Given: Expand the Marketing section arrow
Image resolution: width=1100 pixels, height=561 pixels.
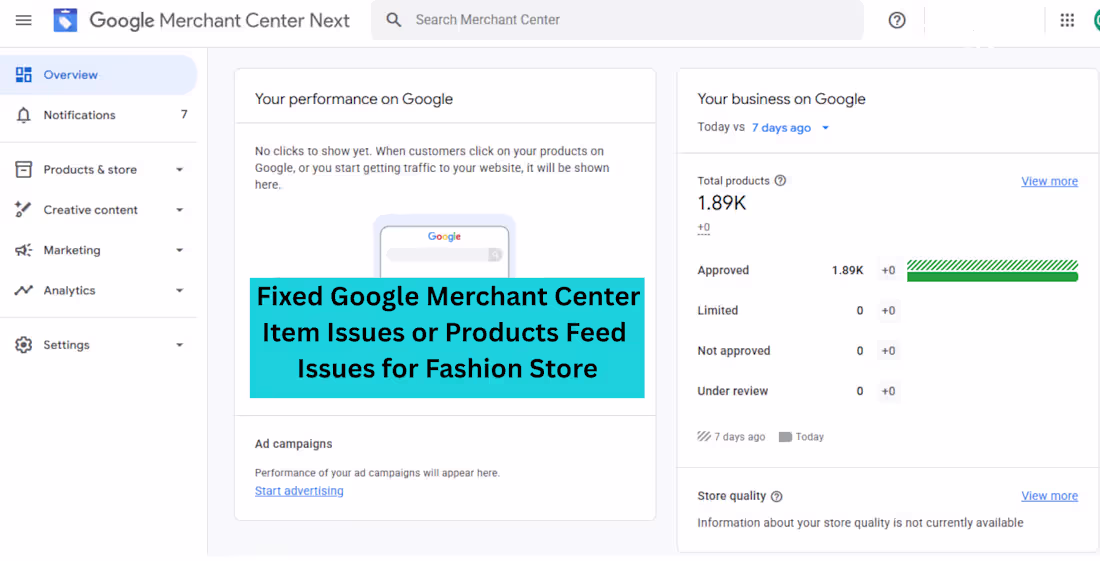Looking at the screenshot, I should (x=180, y=250).
